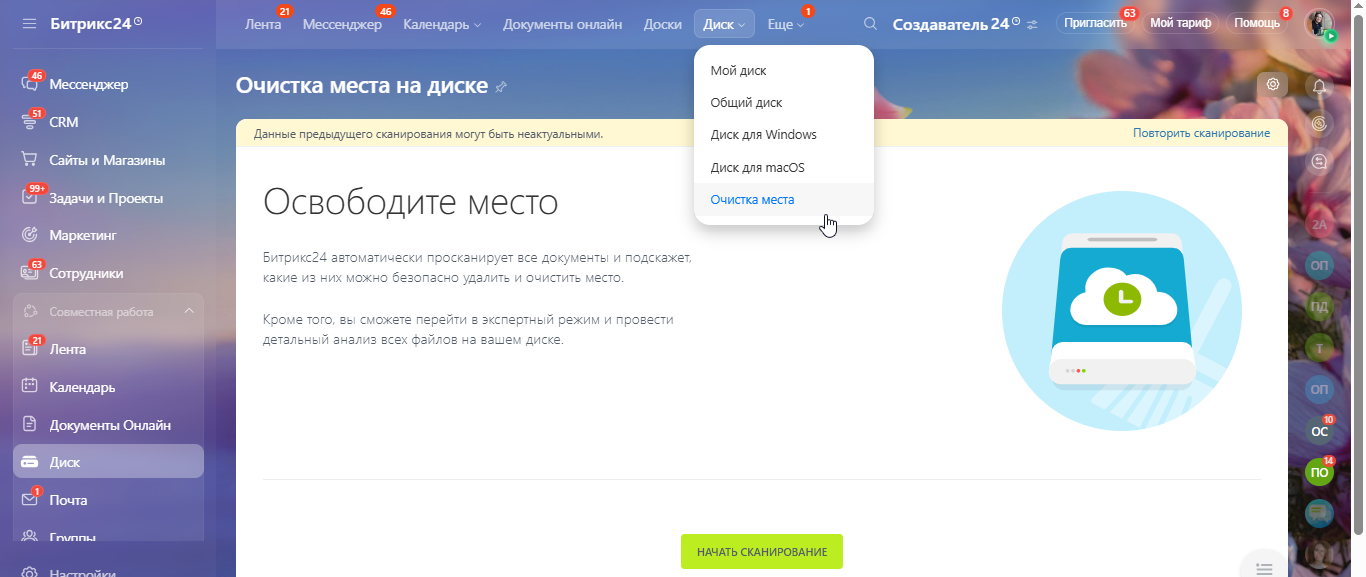Click the search magnifier icon
Screen dimensions: 1366x577
pyautogui.click(x=870, y=24)
